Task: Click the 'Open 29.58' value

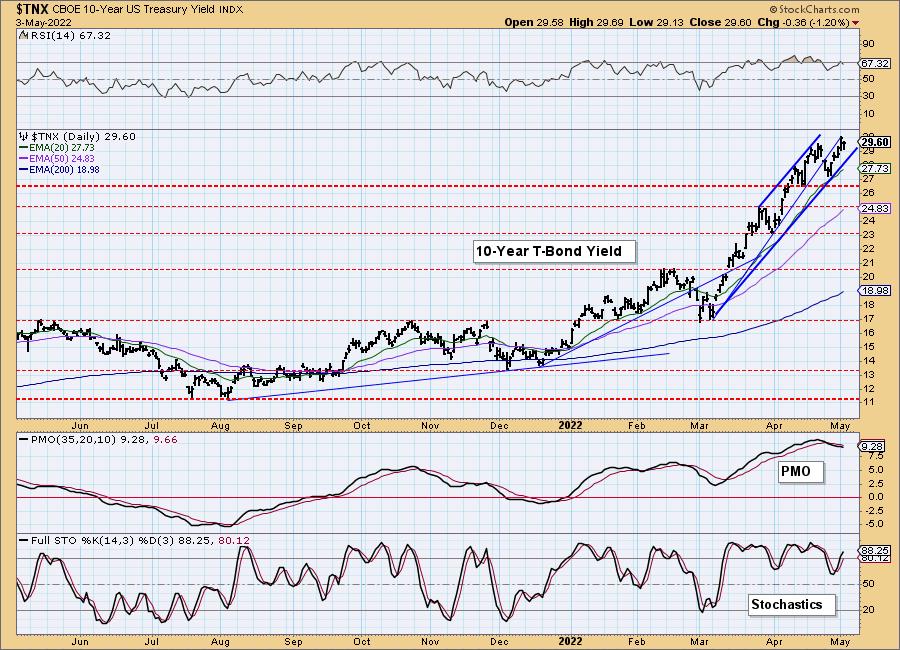Action: click(x=534, y=22)
